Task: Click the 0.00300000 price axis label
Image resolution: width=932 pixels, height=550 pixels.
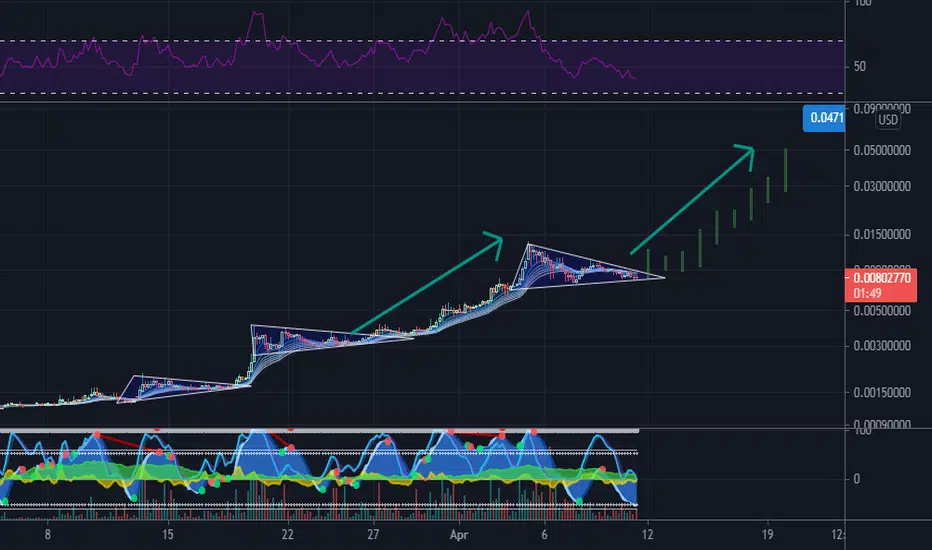Action: pyautogui.click(x=881, y=345)
